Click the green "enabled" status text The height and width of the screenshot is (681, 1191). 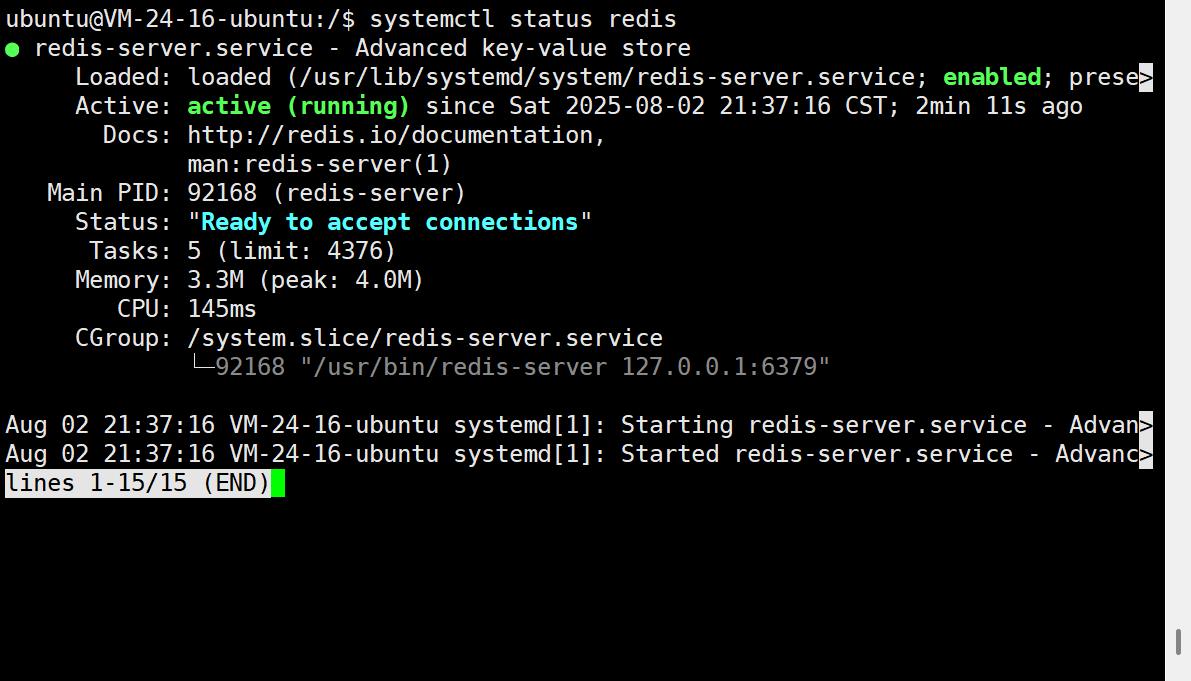992,77
